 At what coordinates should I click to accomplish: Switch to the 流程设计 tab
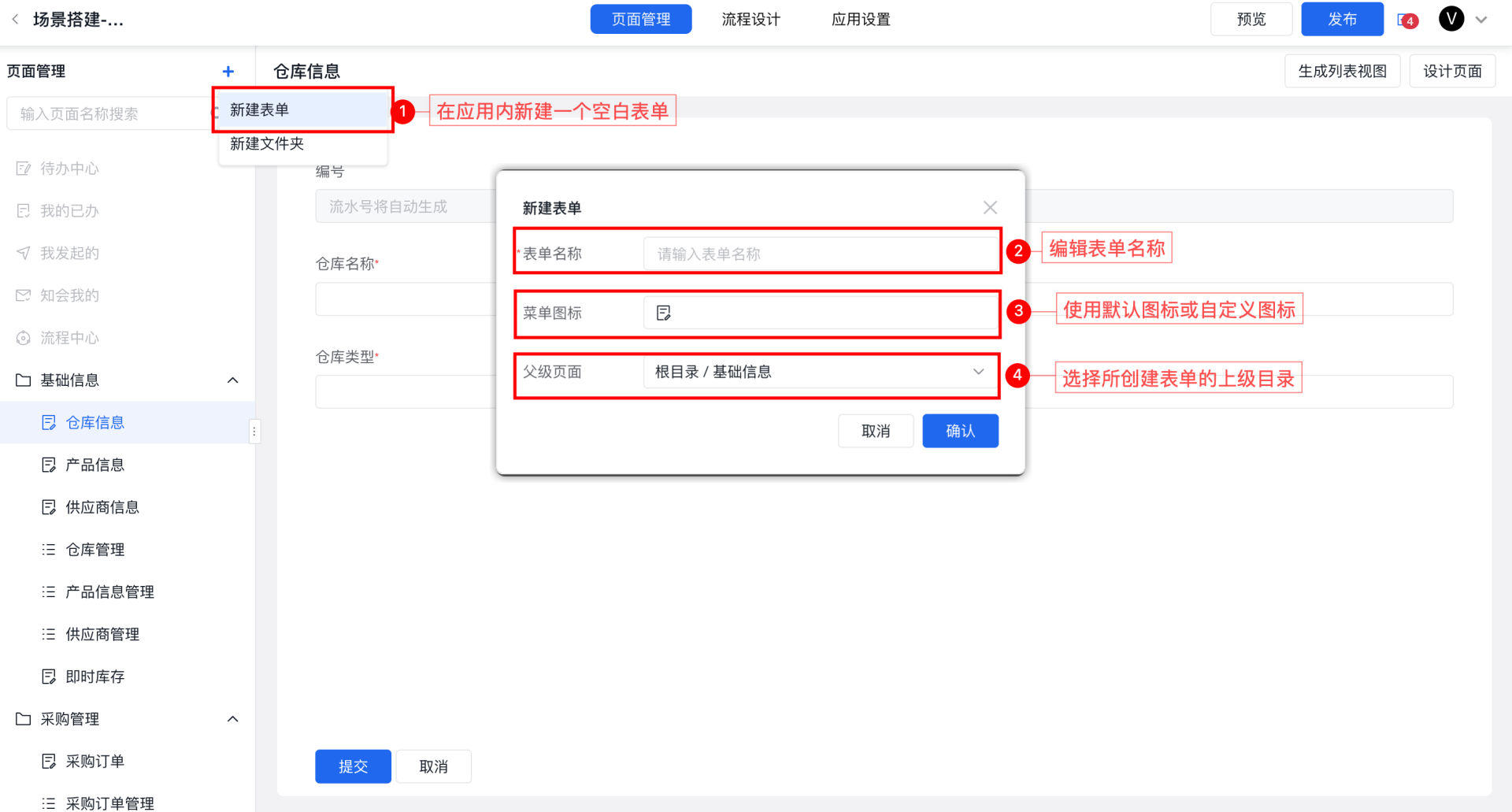click(750, 20)
